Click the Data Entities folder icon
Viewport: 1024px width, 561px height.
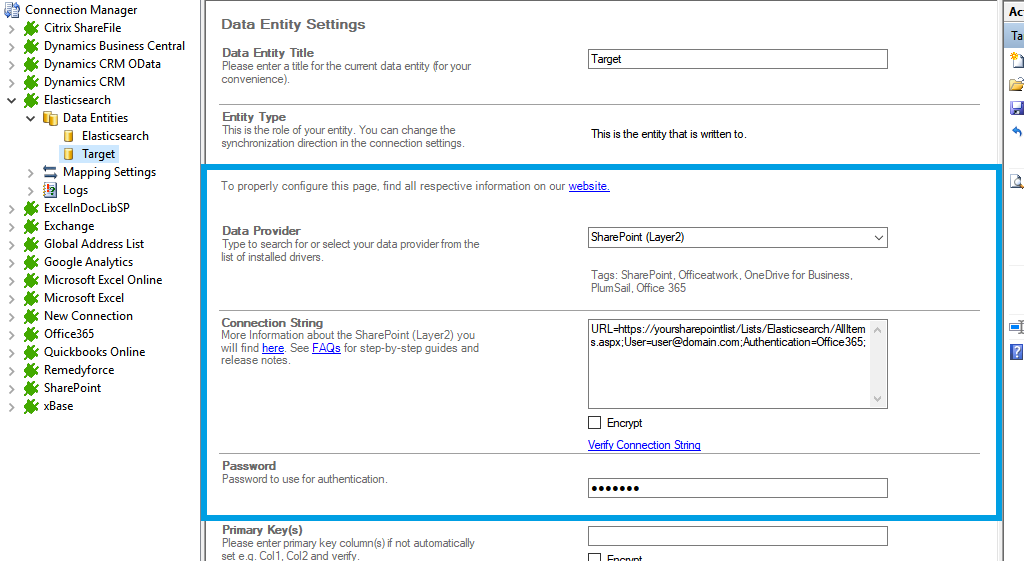(x=50, y=118)
